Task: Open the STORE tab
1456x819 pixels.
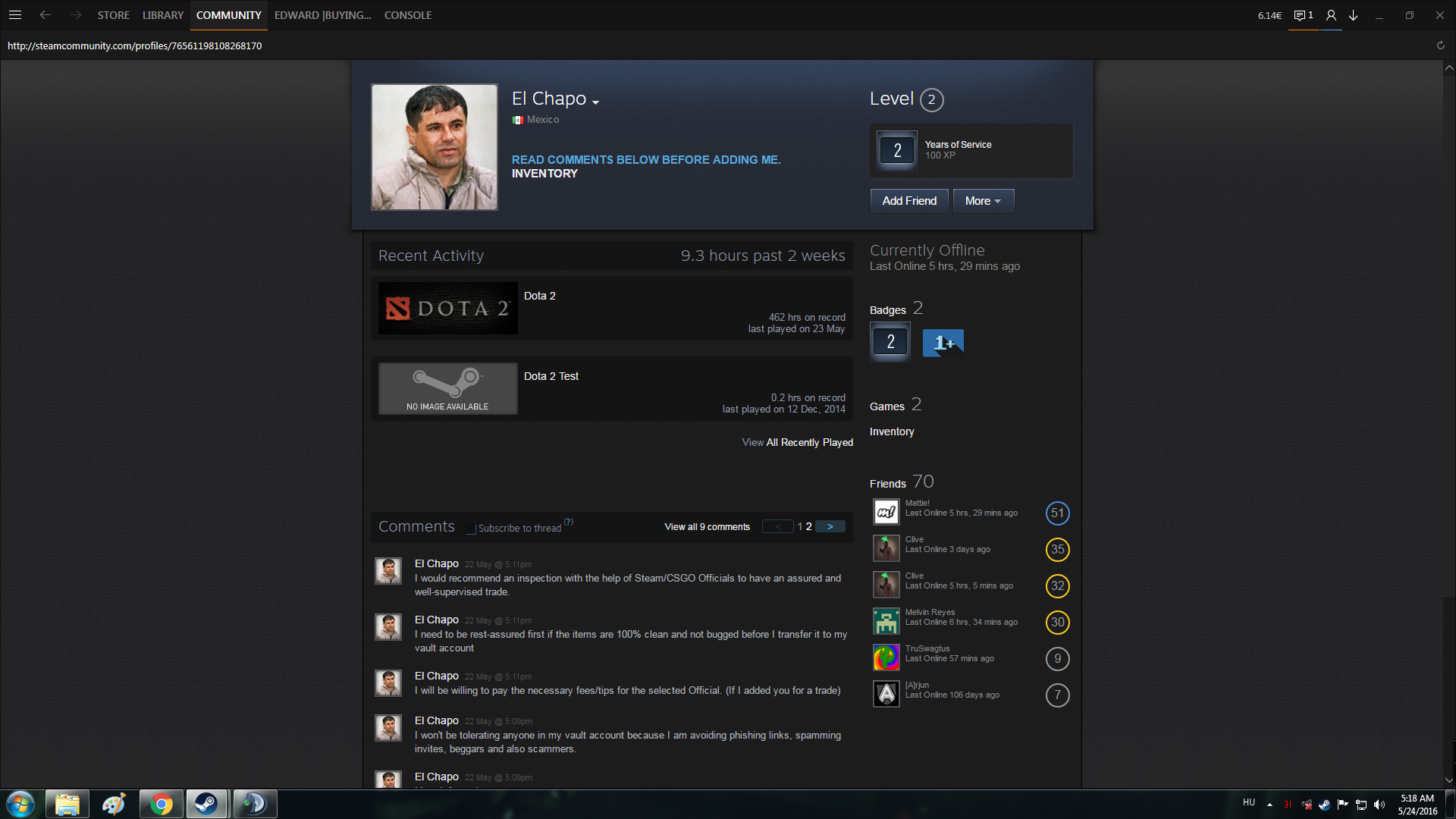Action: (x=113, y=15)
